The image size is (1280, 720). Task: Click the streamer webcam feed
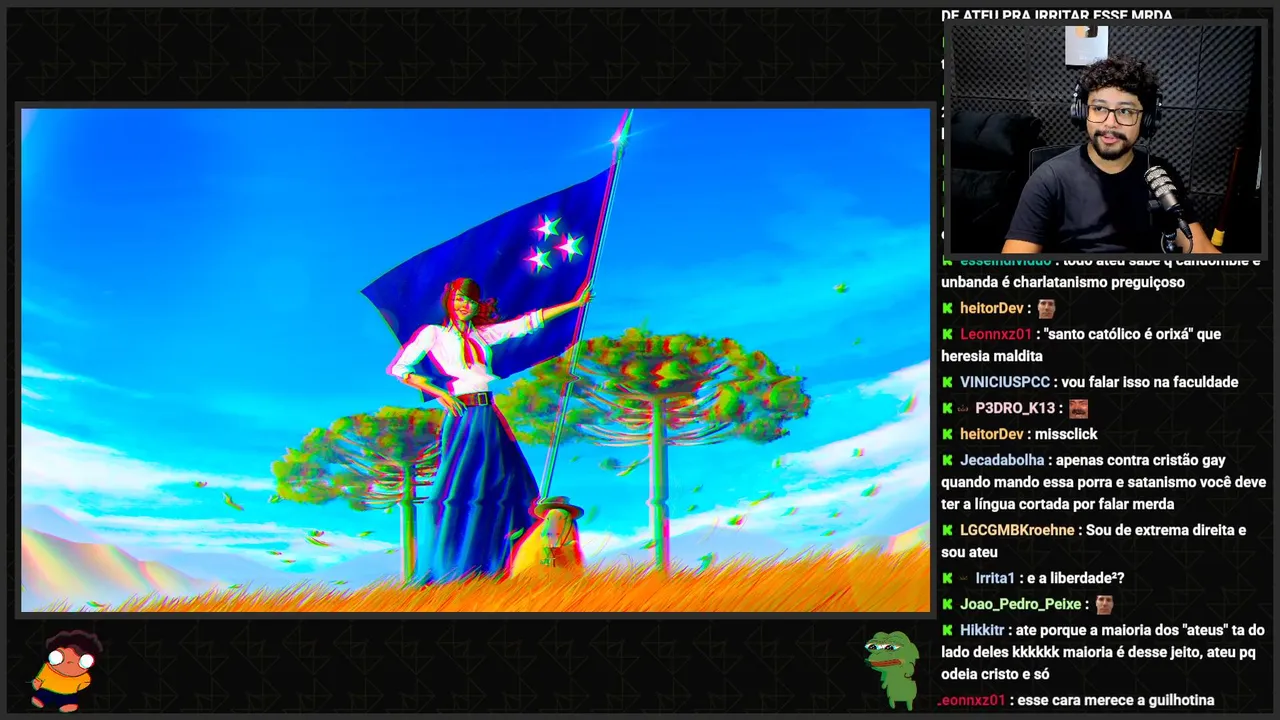(1104, 140)
